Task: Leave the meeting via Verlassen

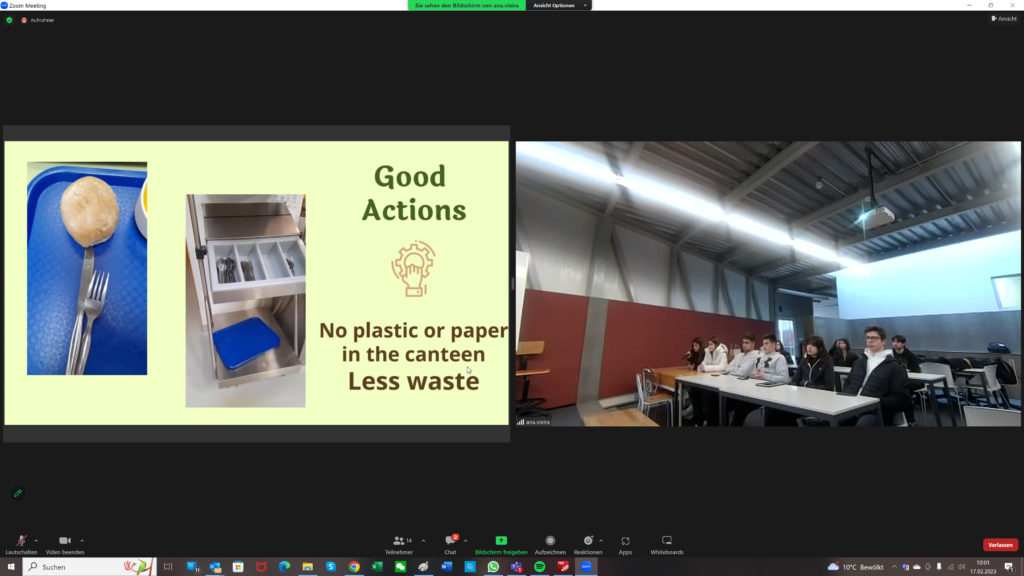Action: [x=1000, y=545]
